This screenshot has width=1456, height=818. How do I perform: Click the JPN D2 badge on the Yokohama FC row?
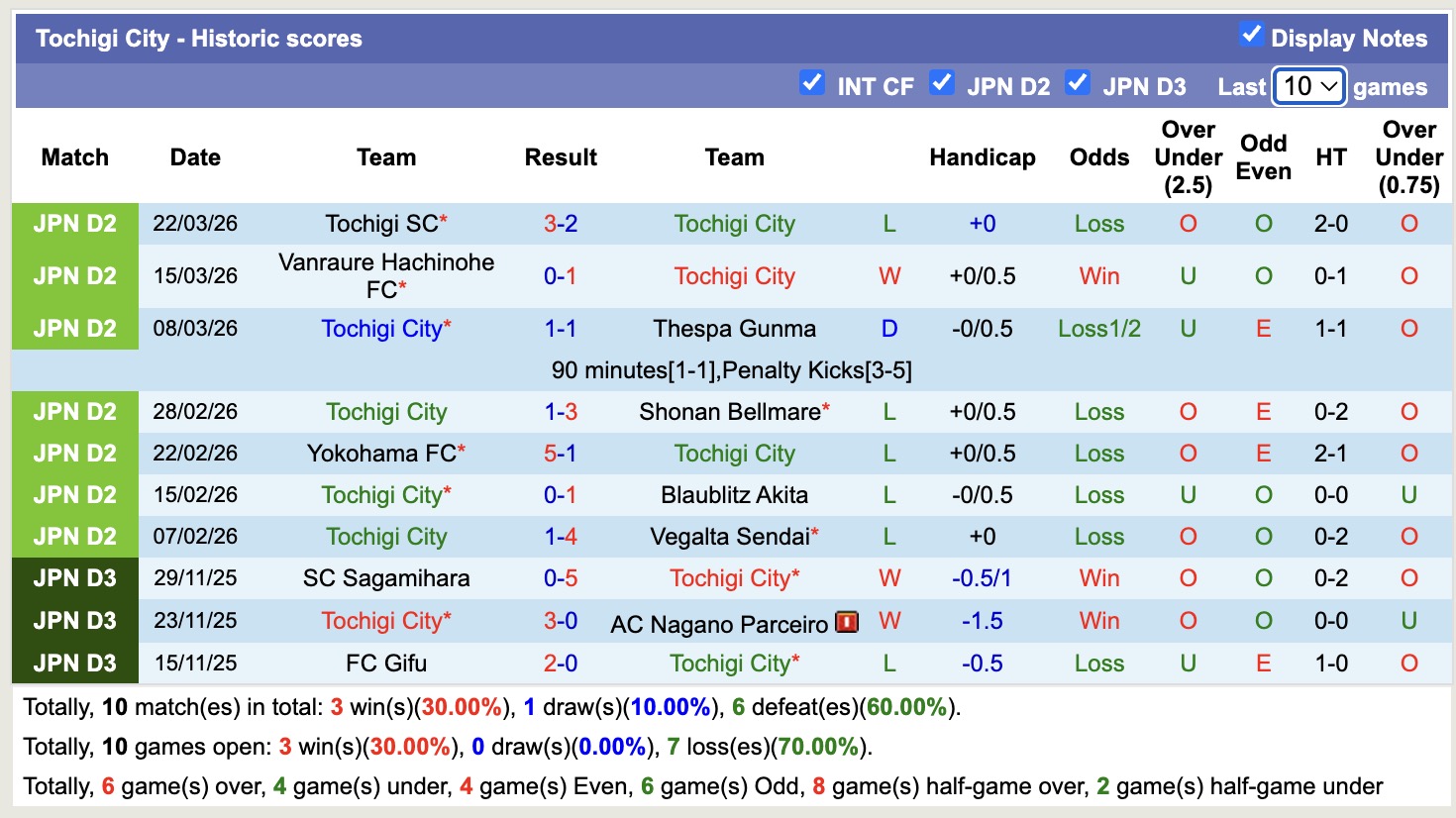74,453
